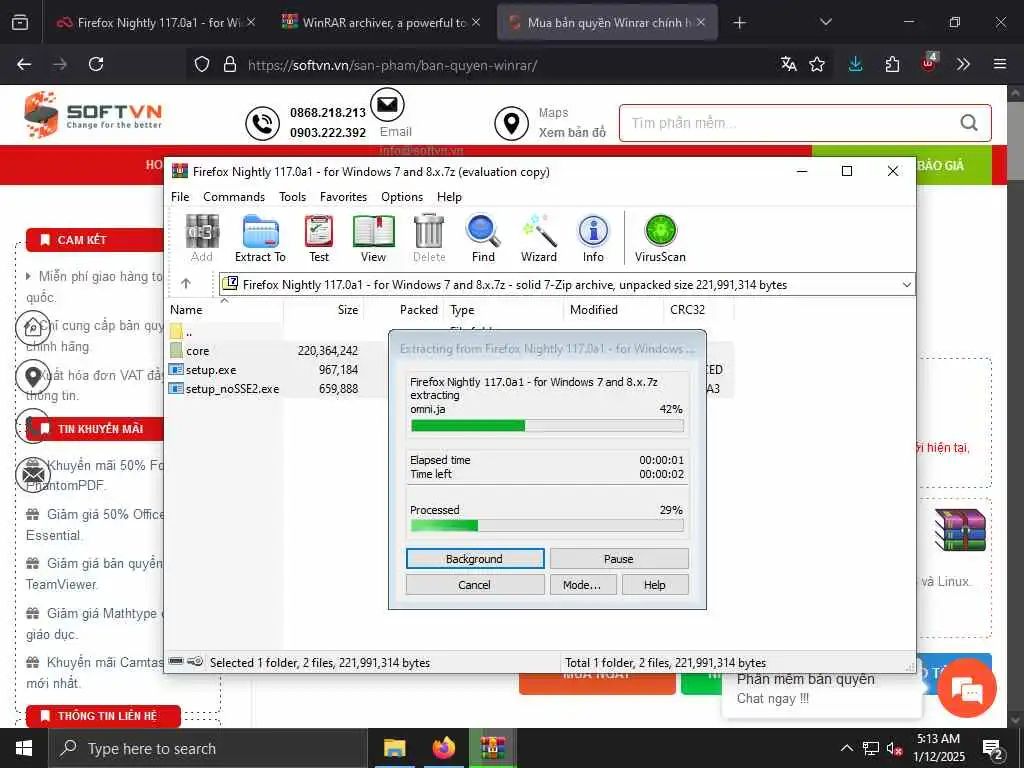Sort by the Size column header
This screenshot has height=768, width=1024.
coord(323,310)
